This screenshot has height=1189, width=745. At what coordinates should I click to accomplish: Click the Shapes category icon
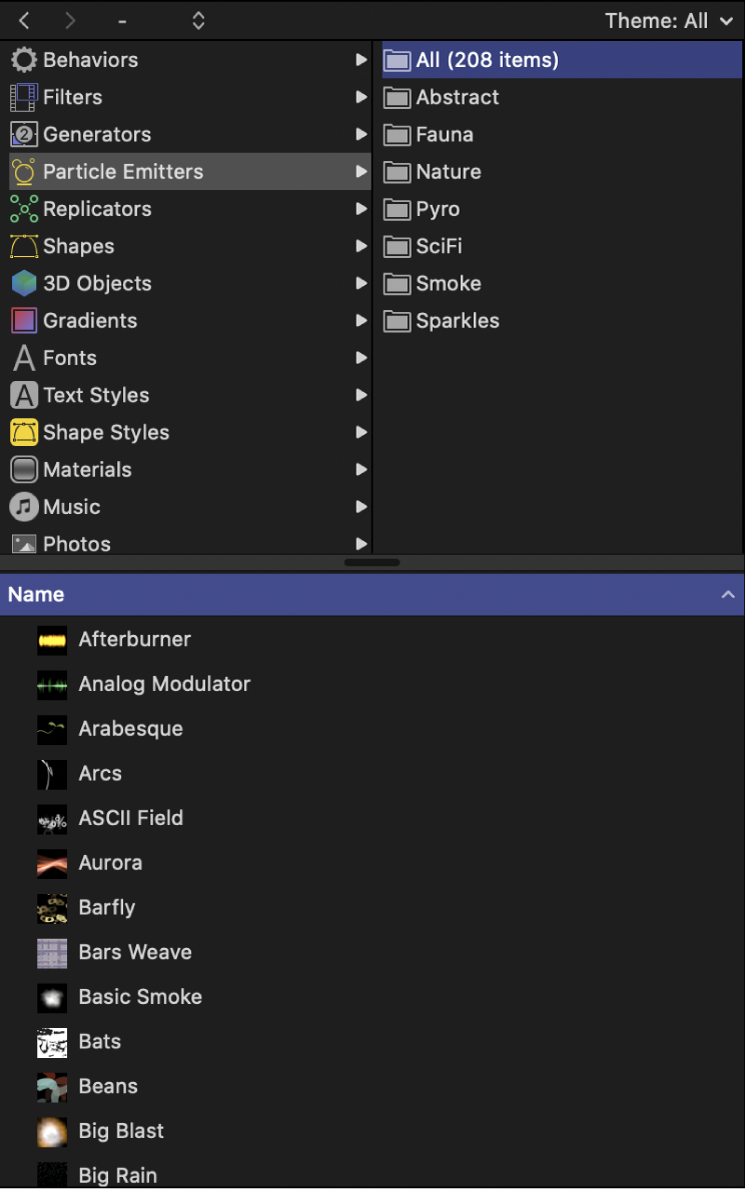coord(24,246)
